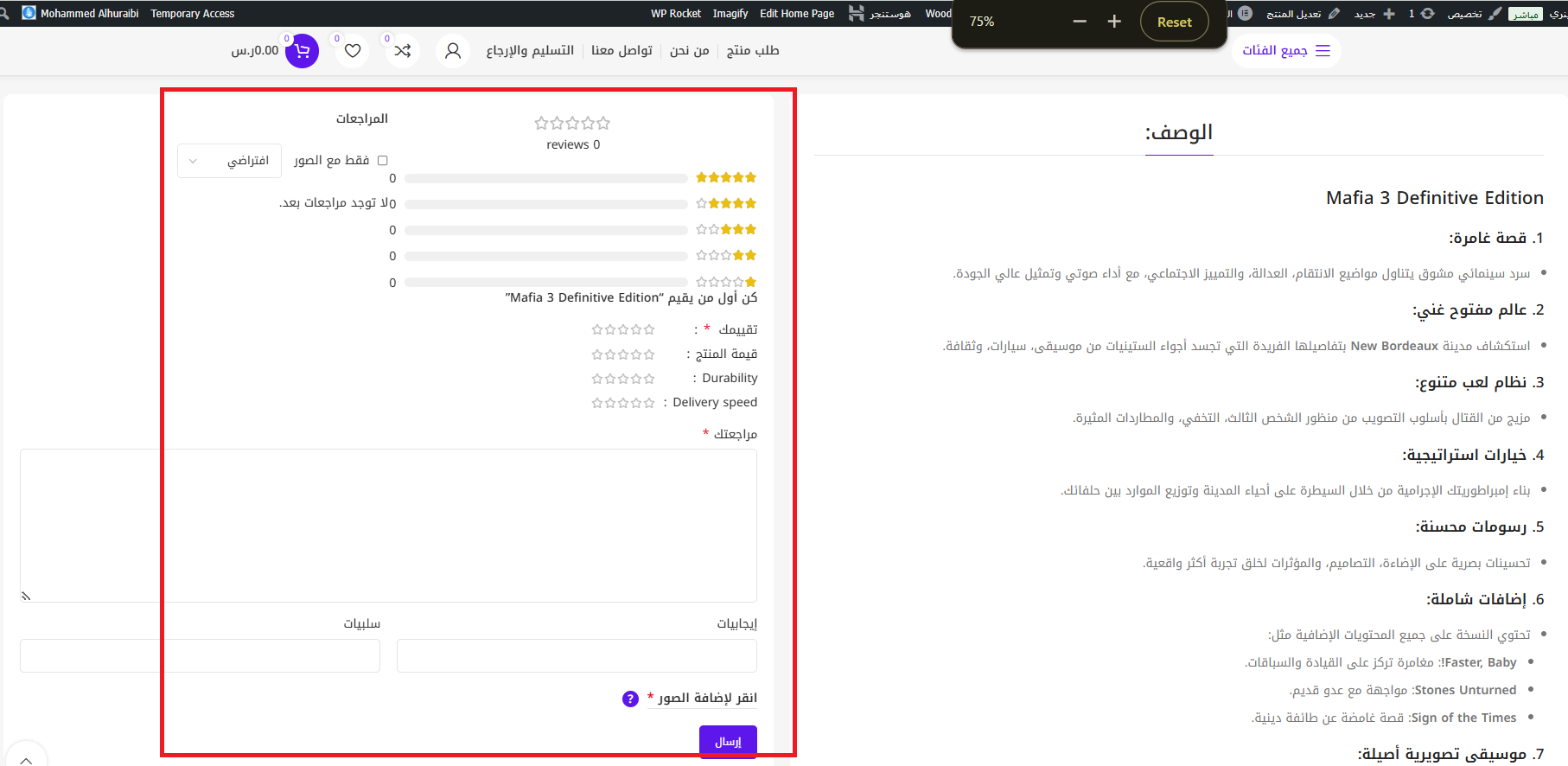Click the المراجعات reviews heading
This screenshot has width=1568, height=766.
coord(362,118)
